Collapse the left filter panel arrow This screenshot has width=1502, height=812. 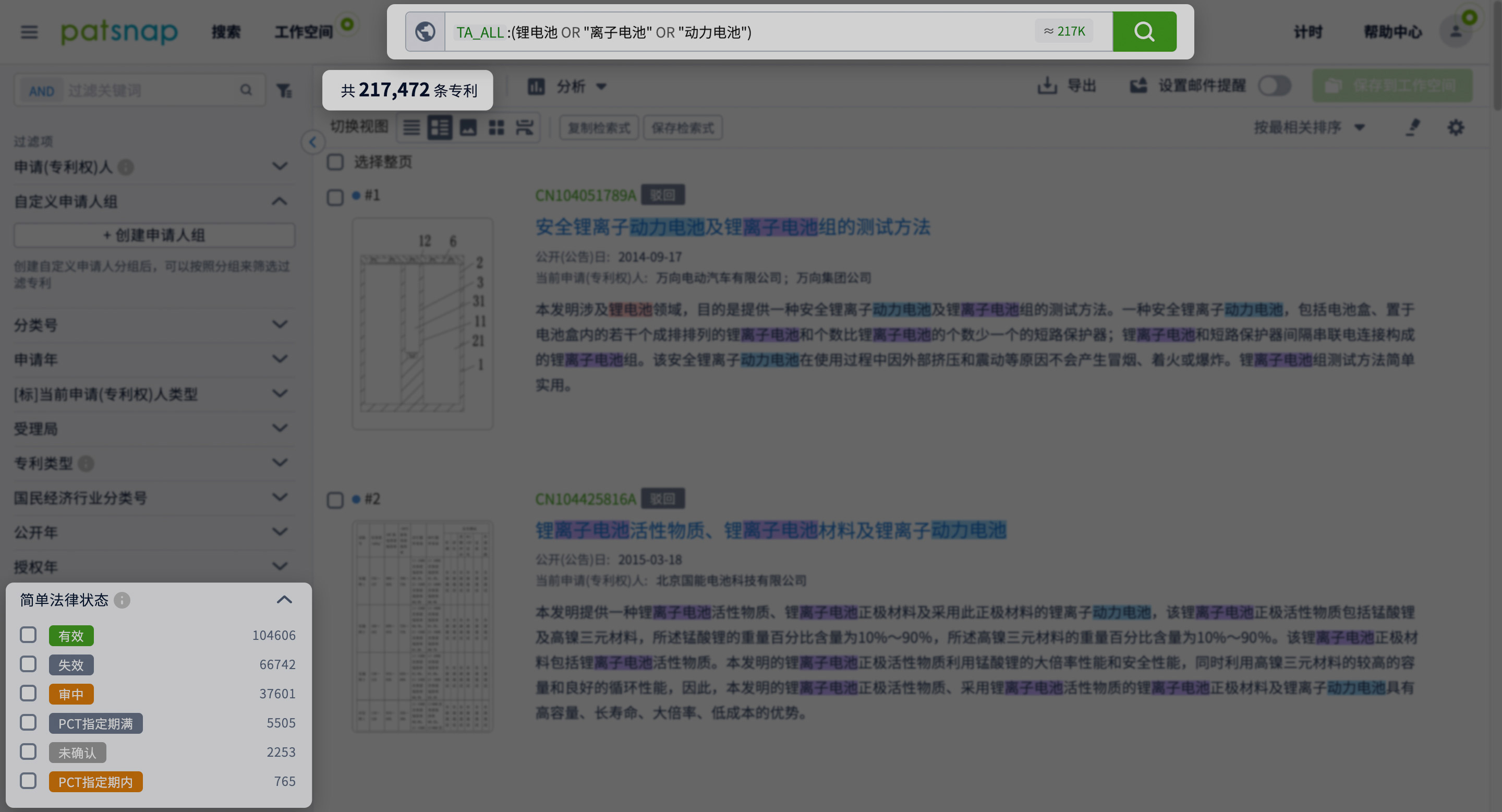312,142
